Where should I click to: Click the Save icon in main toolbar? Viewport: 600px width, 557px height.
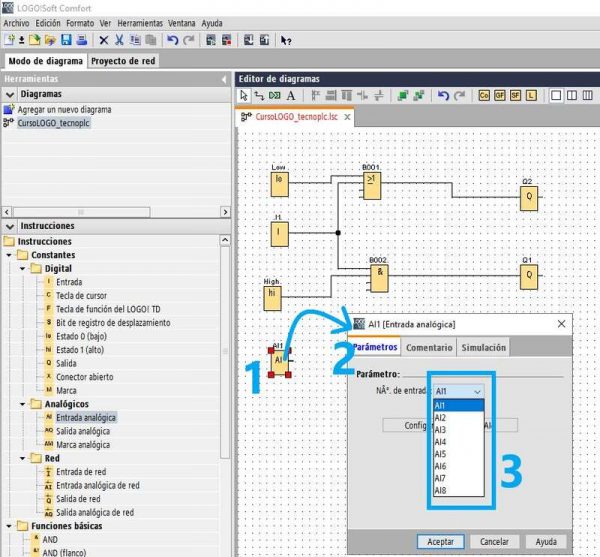[x=66, y=40]
